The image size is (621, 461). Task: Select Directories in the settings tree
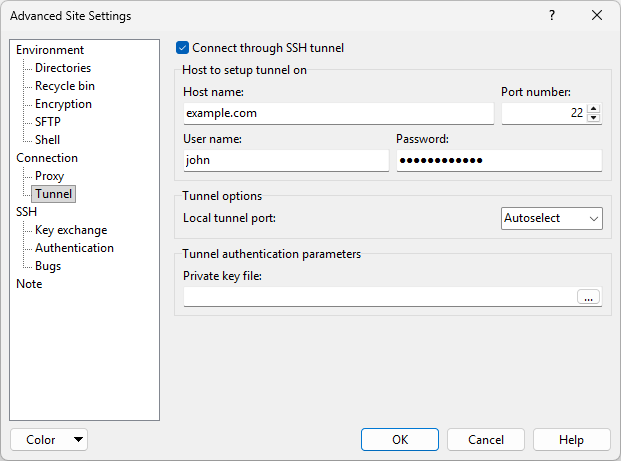(63, 68)
